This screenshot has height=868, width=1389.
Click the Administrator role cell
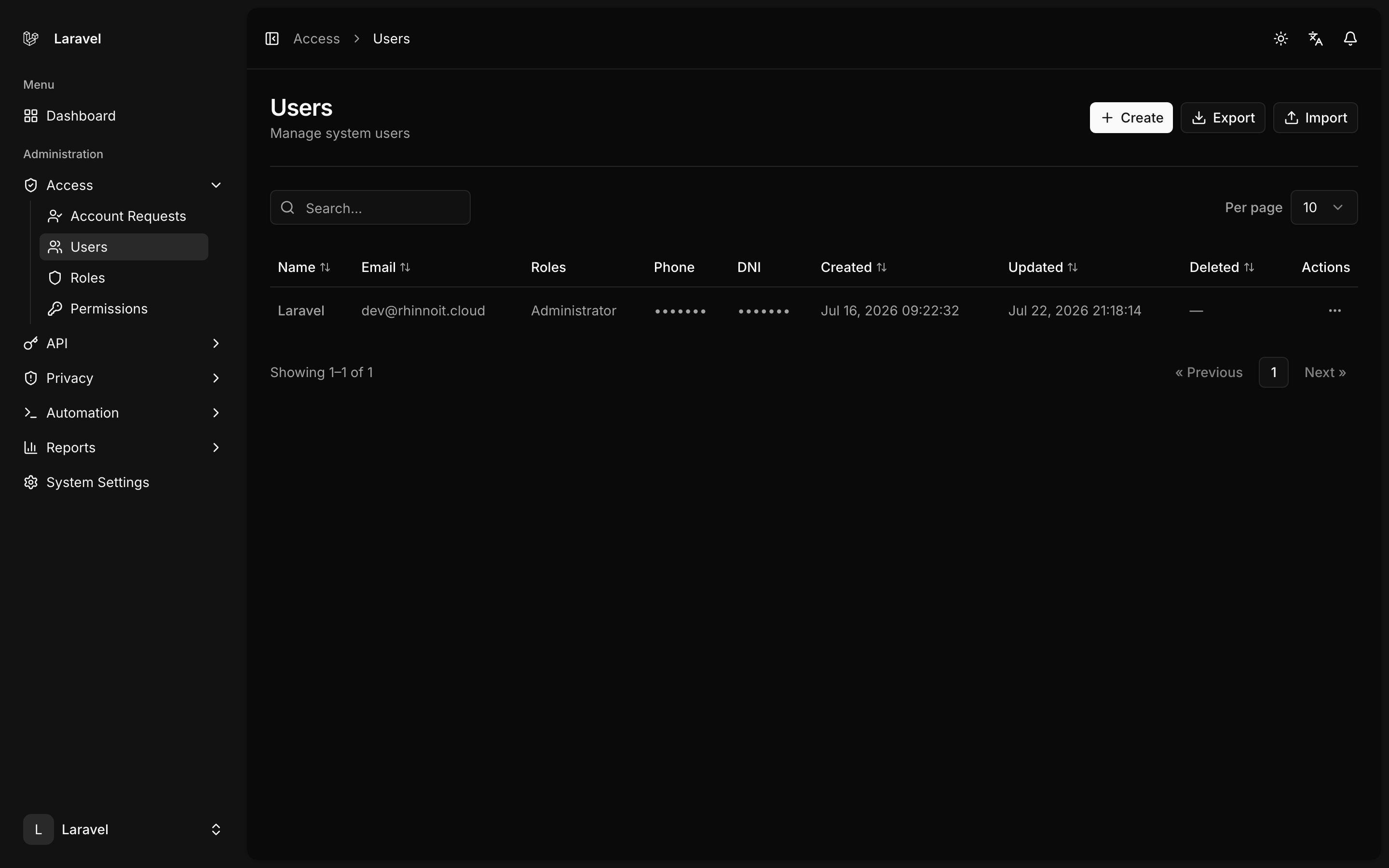click(573, 311)
